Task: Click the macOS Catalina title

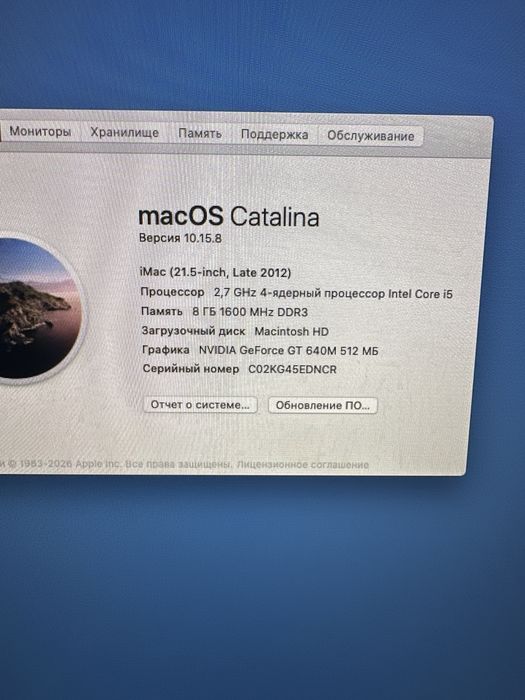Action: (x=229, y=217)
